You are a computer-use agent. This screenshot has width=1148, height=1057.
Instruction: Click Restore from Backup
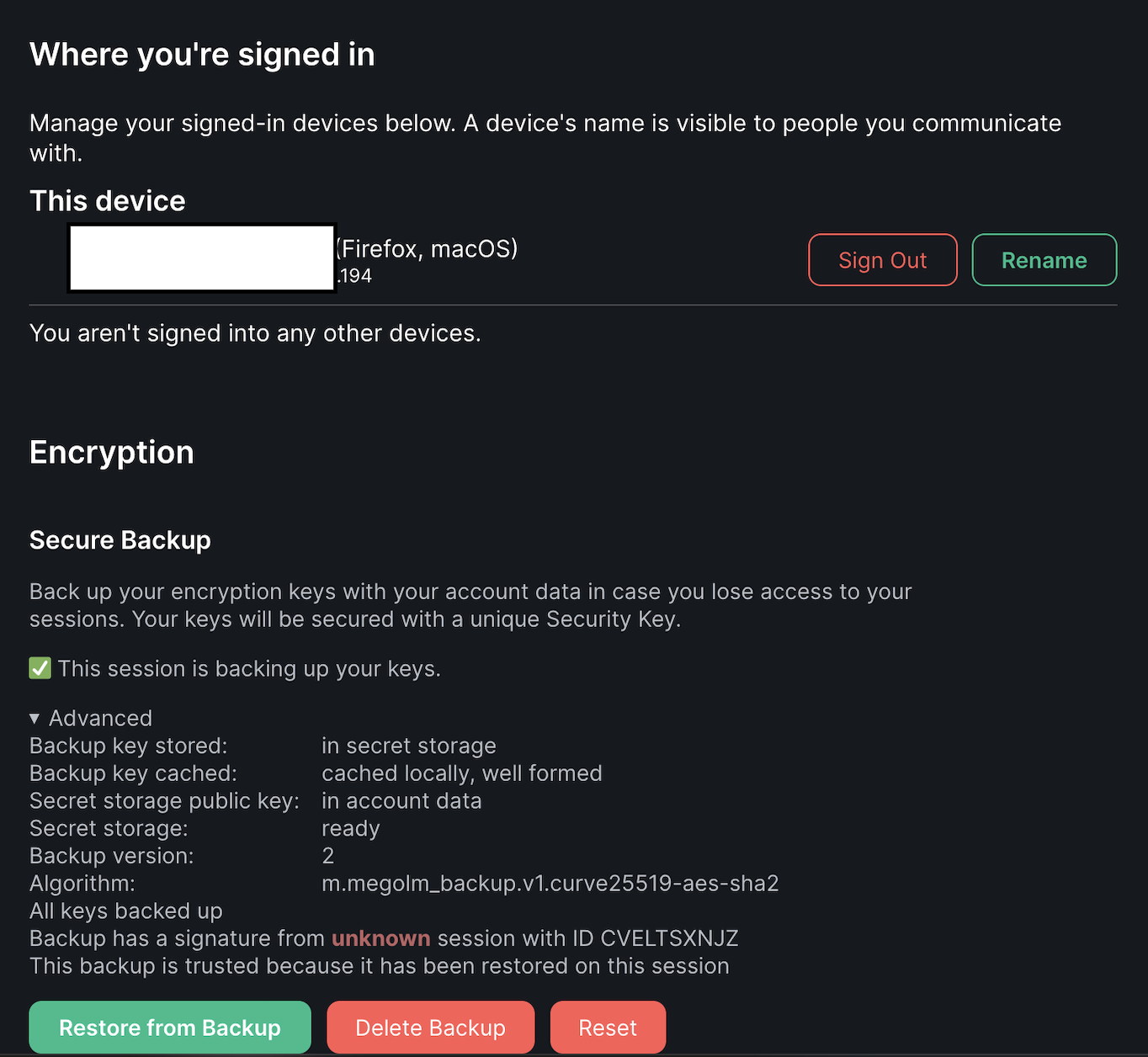tap(169, 1027)
